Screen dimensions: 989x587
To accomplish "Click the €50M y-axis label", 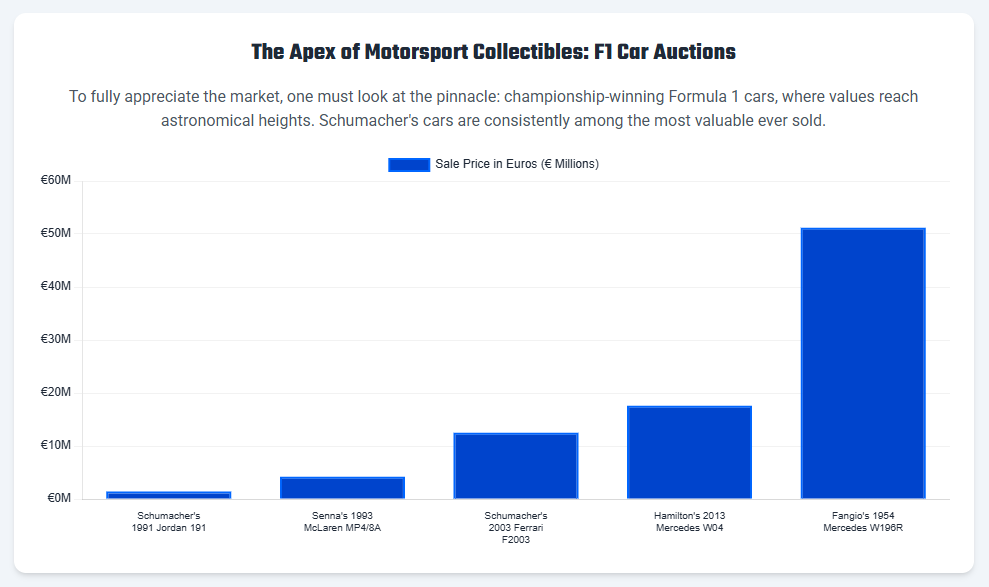I will point(55,234).
